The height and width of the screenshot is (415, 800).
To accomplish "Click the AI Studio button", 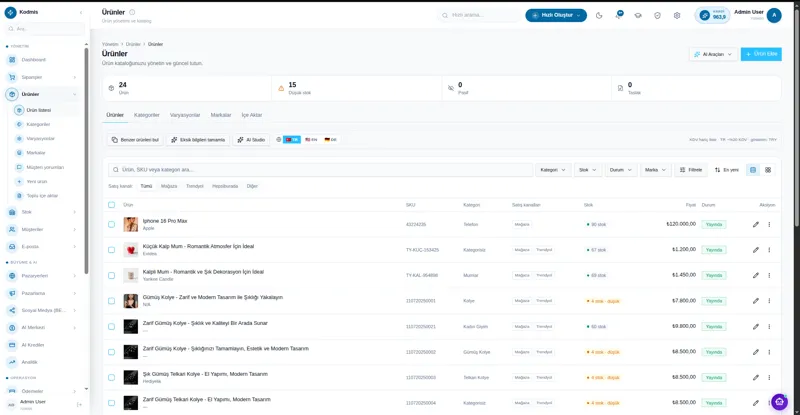I will click(251, 140).
